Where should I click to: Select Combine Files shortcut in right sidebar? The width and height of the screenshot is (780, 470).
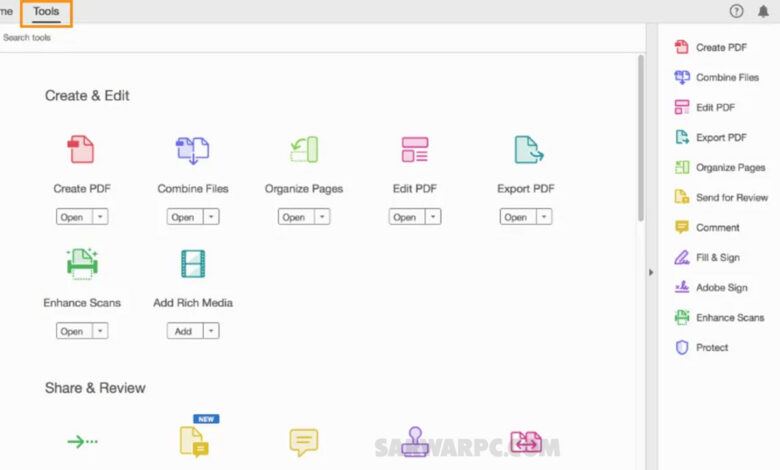point(717,77)
